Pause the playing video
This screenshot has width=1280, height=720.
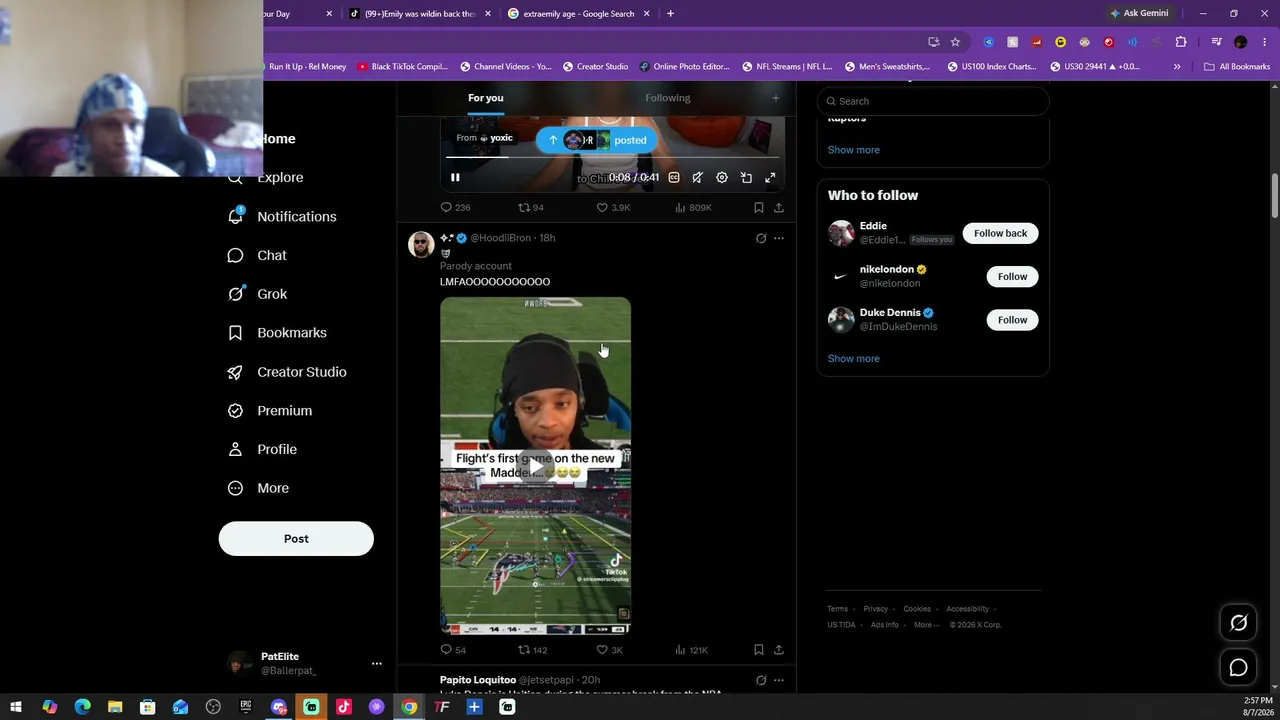tap(455, 177)
